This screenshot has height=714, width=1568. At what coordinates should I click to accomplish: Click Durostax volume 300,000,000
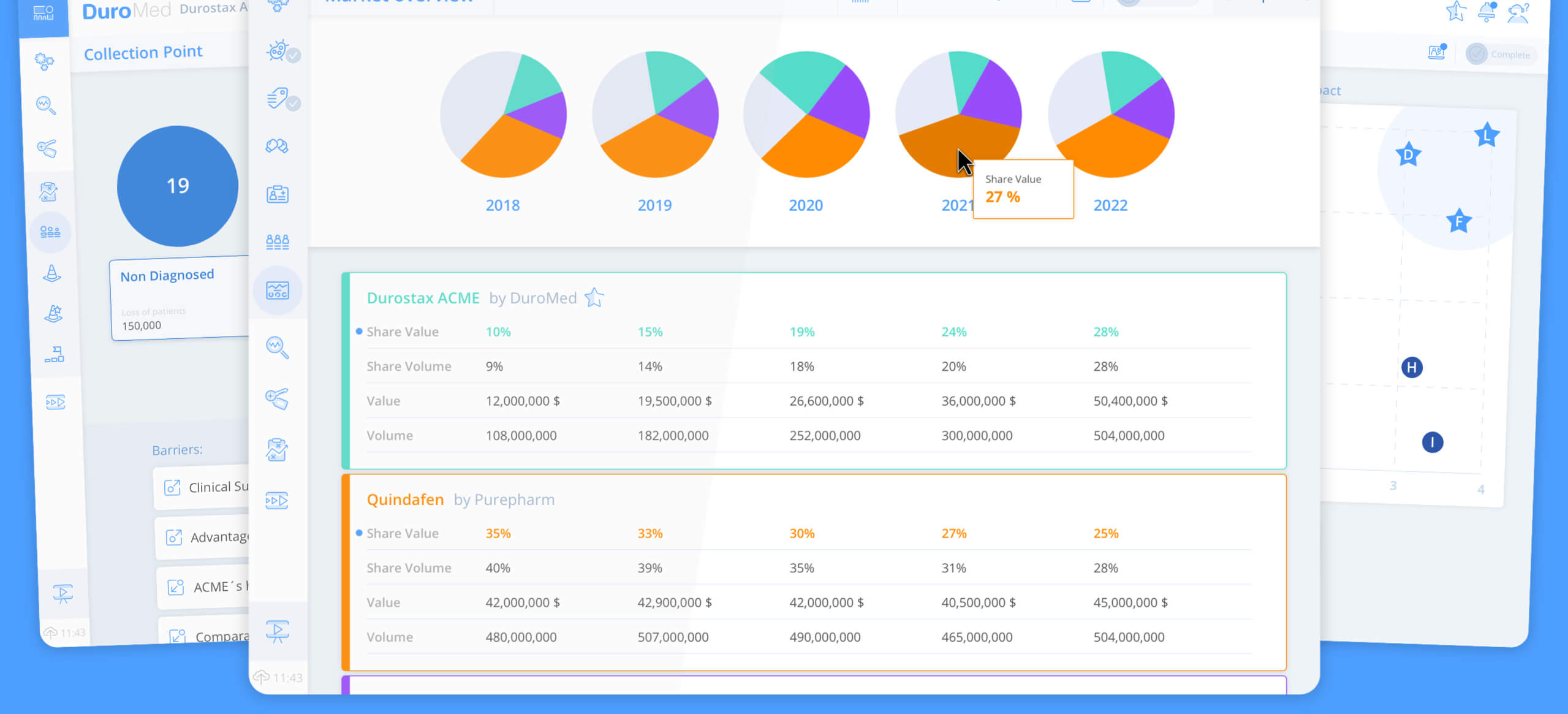(x=977, y=436)
